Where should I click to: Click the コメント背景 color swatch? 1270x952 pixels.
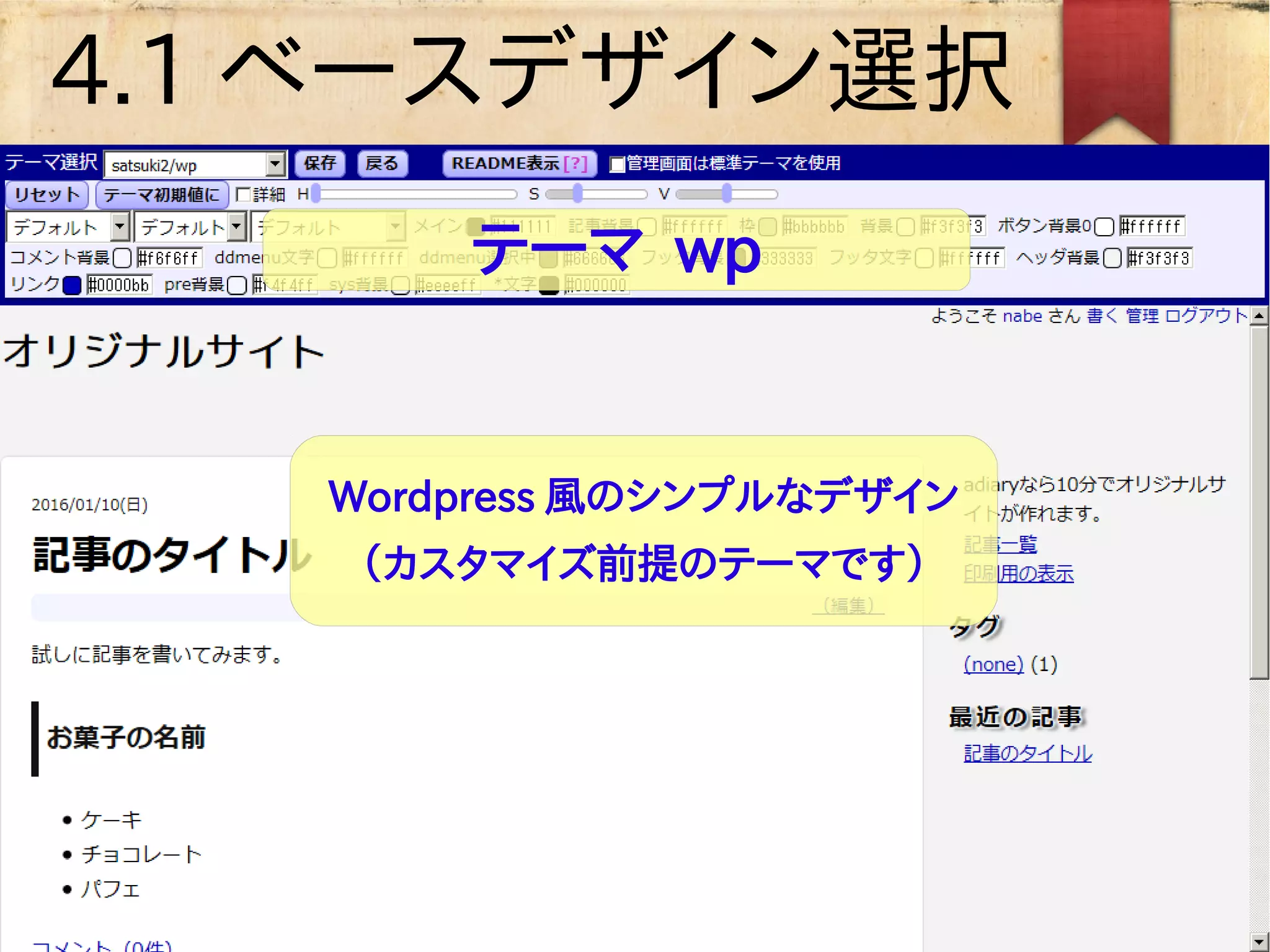tap(122, 258)
